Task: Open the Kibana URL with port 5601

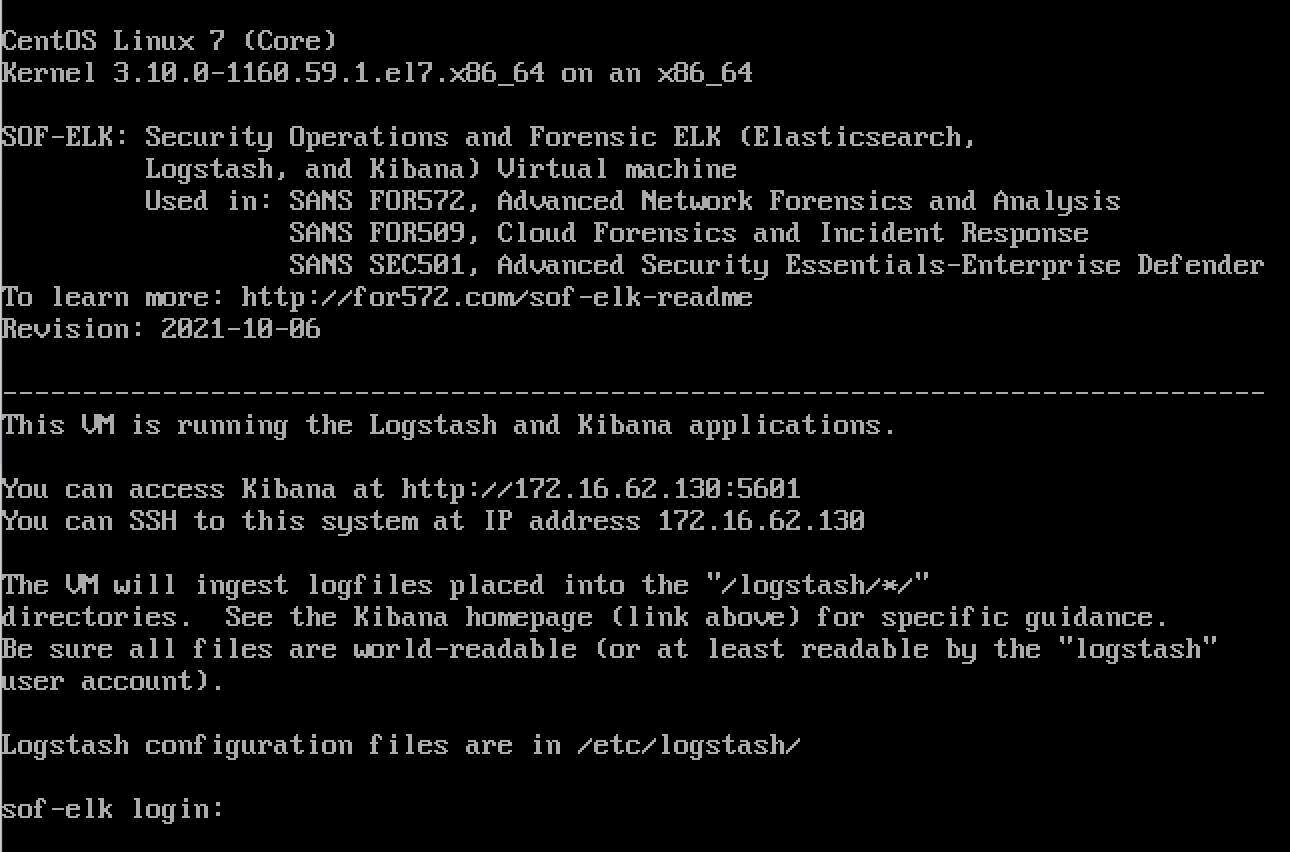Action: [600, 489]
